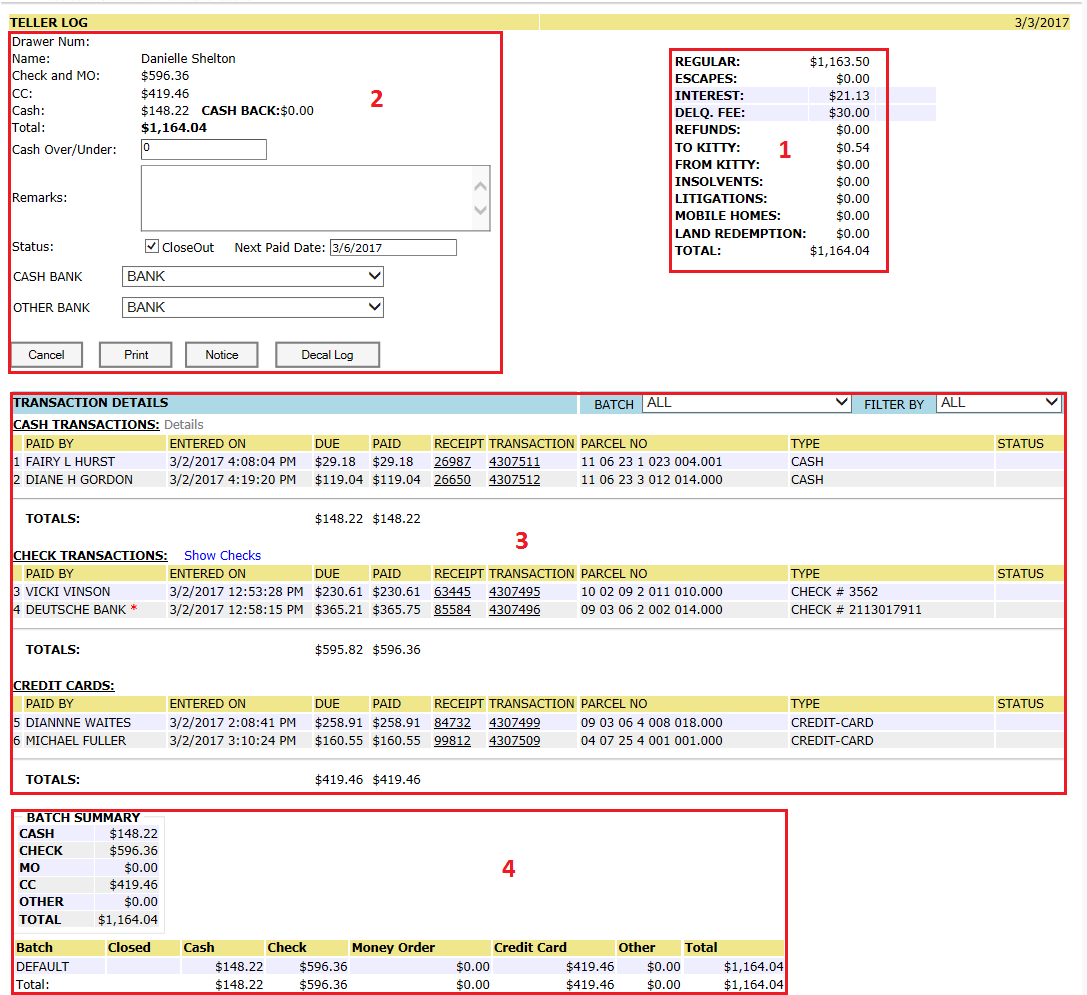Open receipt 26987 link
1087x995 pixels.
pos(452,462)
